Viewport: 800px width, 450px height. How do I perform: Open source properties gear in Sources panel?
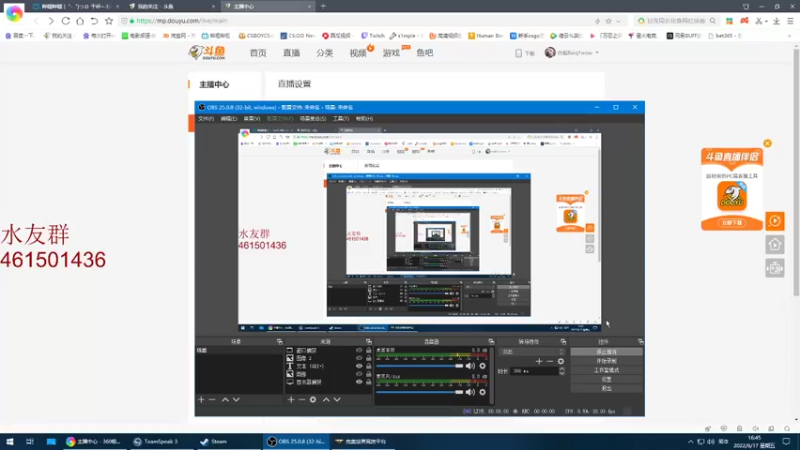(x=313, y=399)
